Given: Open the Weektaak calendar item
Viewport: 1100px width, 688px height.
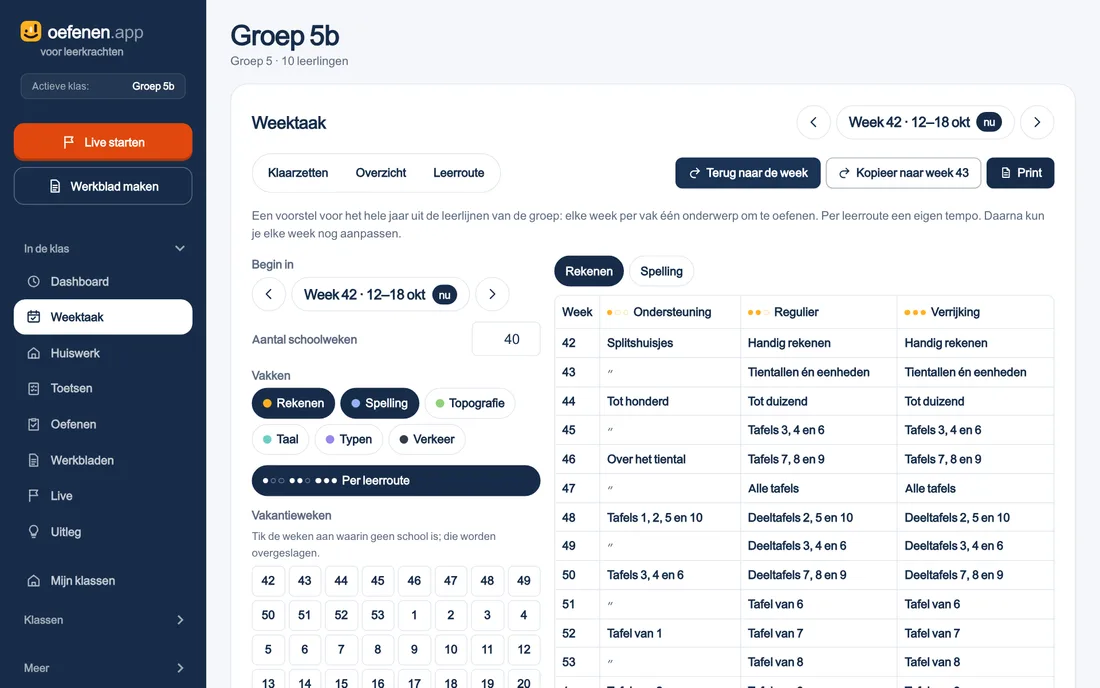Looking at the screenshot, I should [102, 317].
